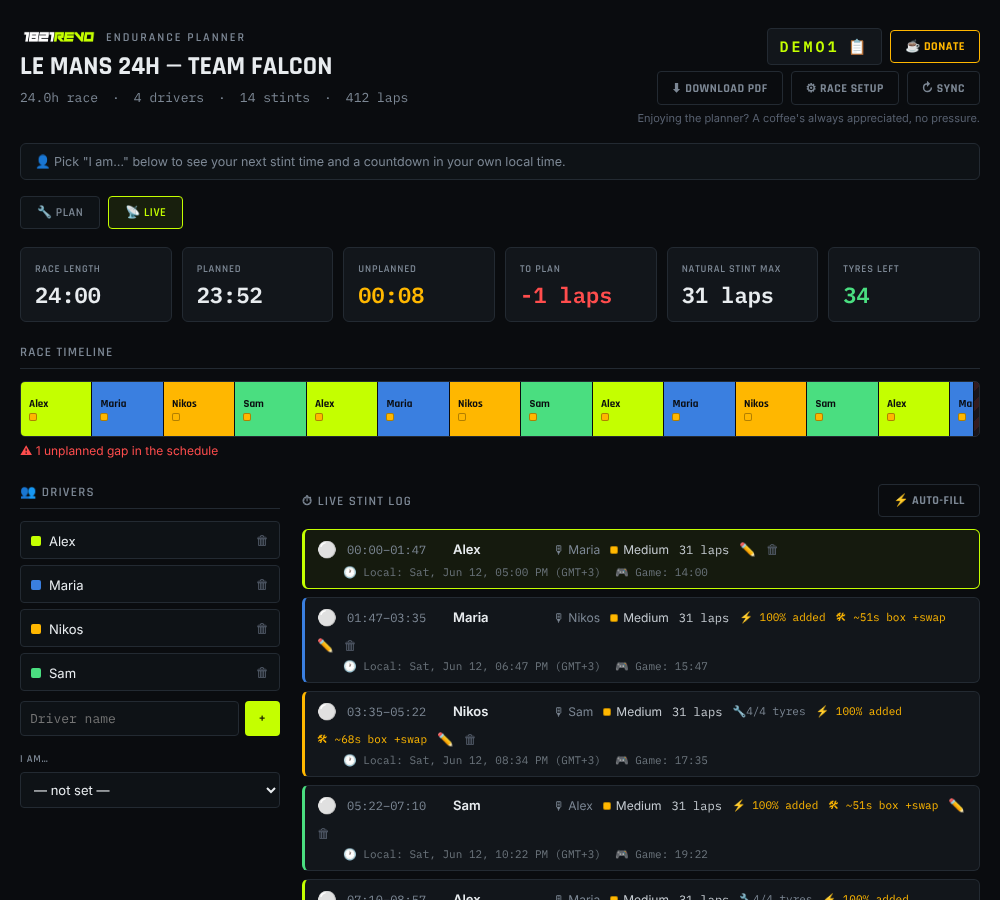The image size is (1000, 900).
Task: Click Alex's yellow-green color swatch in Drivers
Action: (36, 542)
